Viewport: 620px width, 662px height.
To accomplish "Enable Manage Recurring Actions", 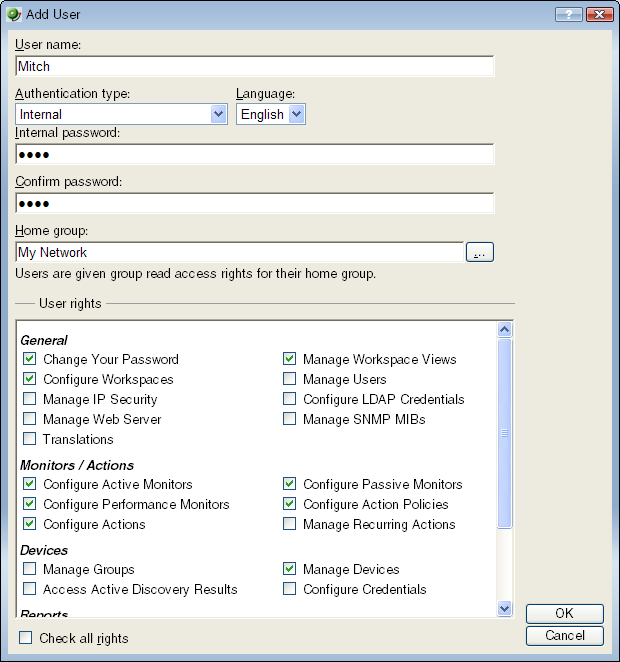I will [x=290, y=524].
